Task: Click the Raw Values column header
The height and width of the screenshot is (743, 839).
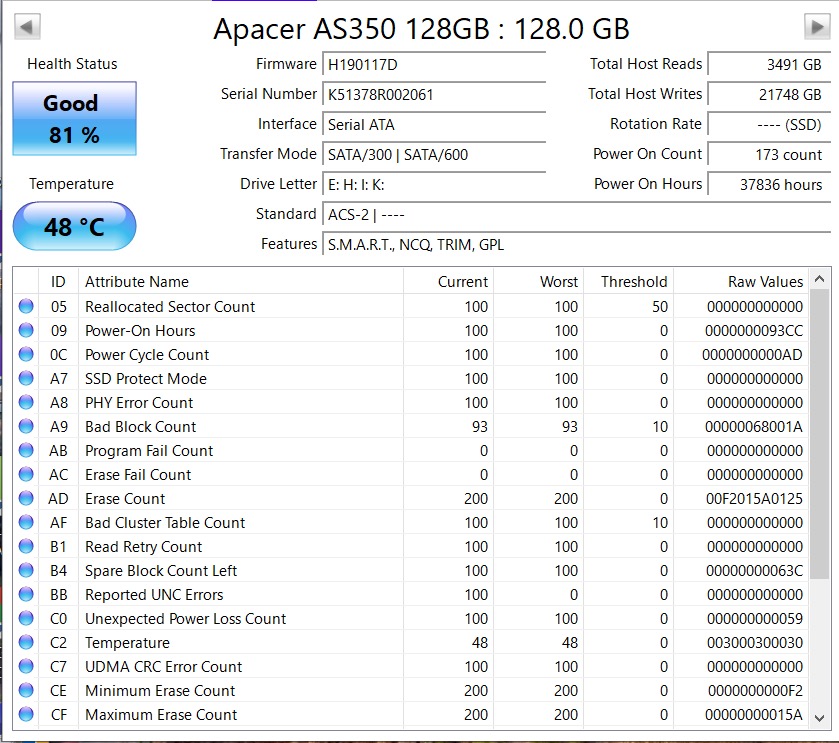Action: [742, 281]
